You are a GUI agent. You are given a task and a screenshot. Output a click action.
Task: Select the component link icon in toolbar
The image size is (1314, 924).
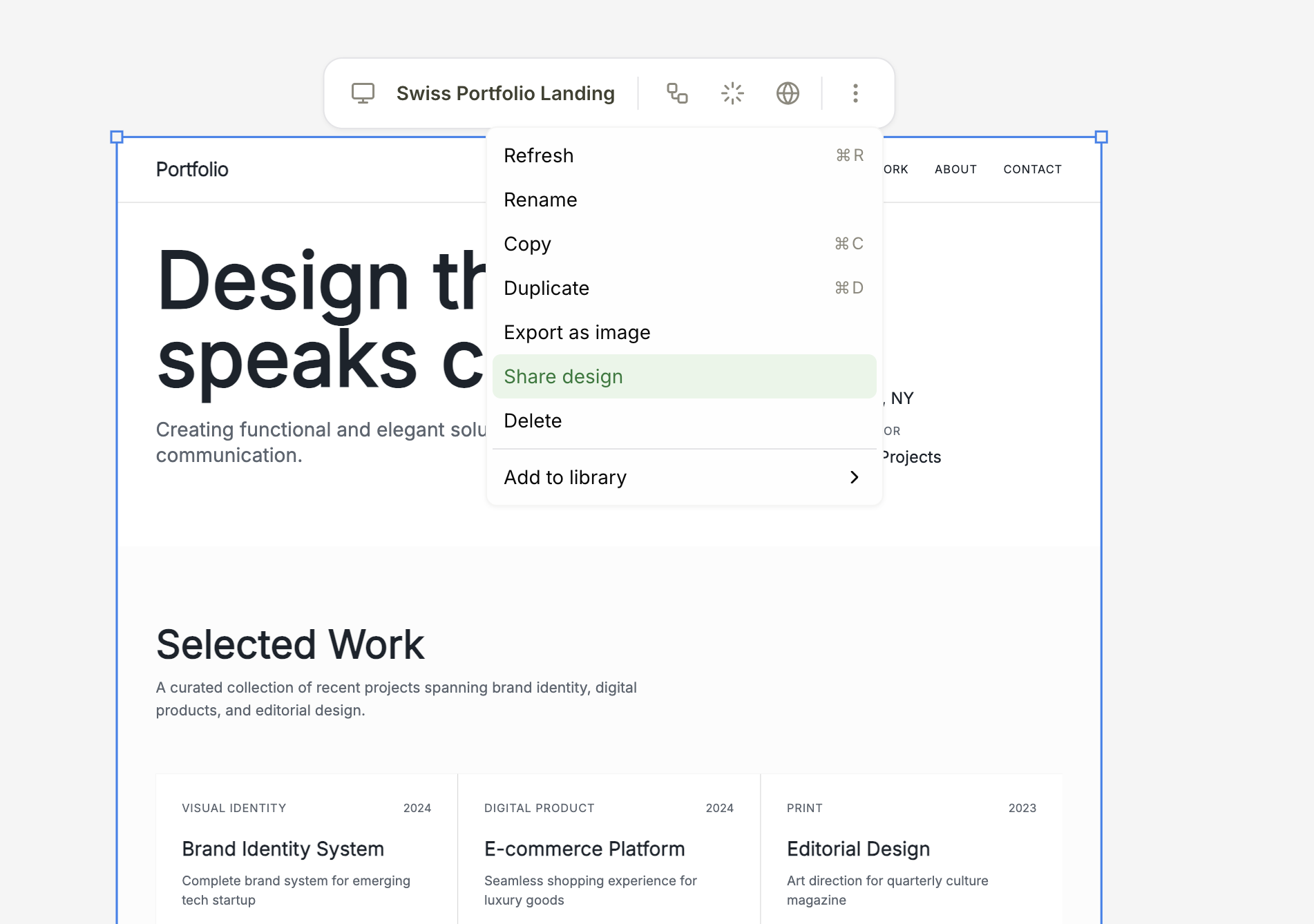(x=676, y=93)
